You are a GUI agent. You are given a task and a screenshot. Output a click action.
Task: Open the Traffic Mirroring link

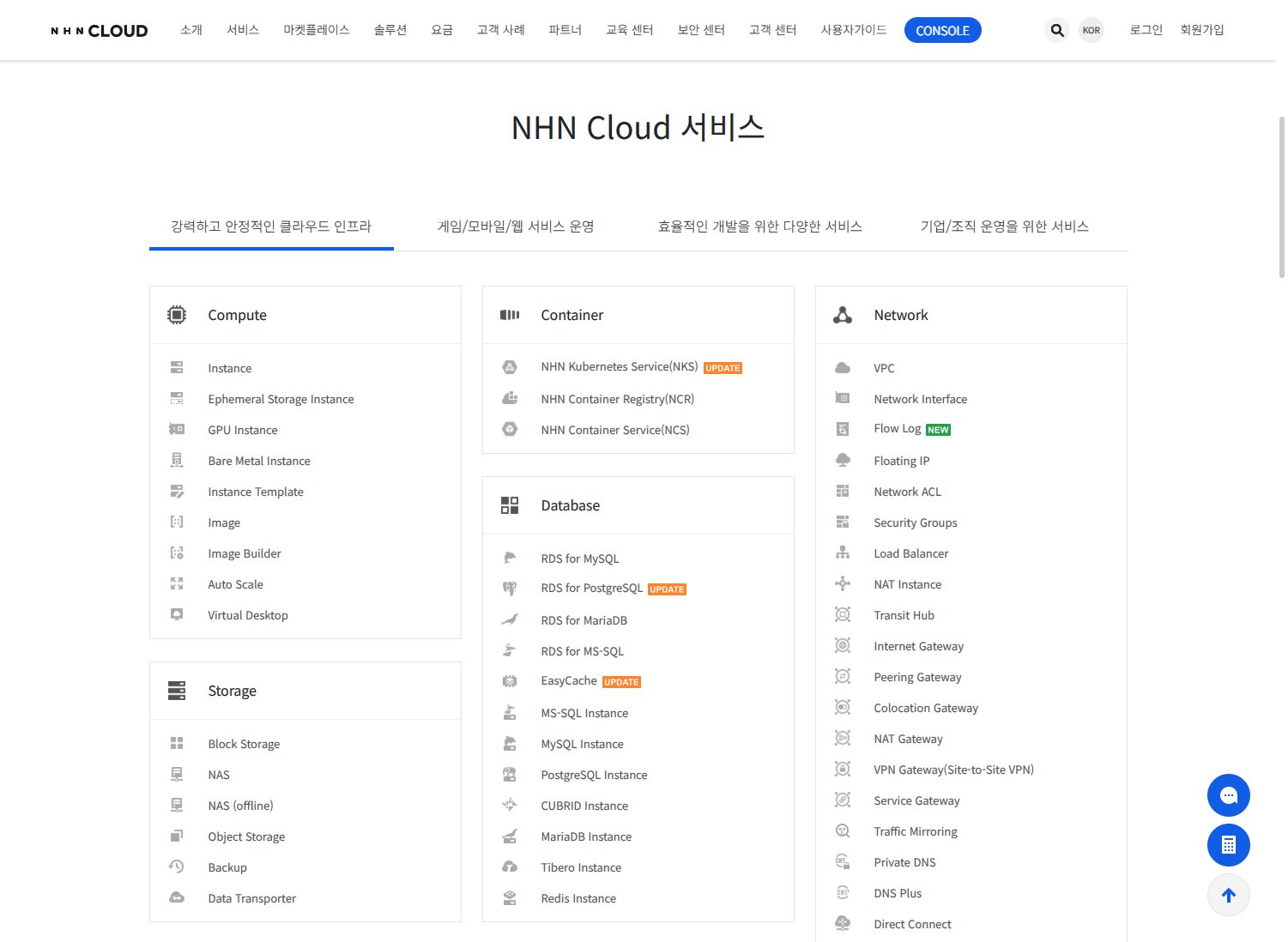point(916,831)
